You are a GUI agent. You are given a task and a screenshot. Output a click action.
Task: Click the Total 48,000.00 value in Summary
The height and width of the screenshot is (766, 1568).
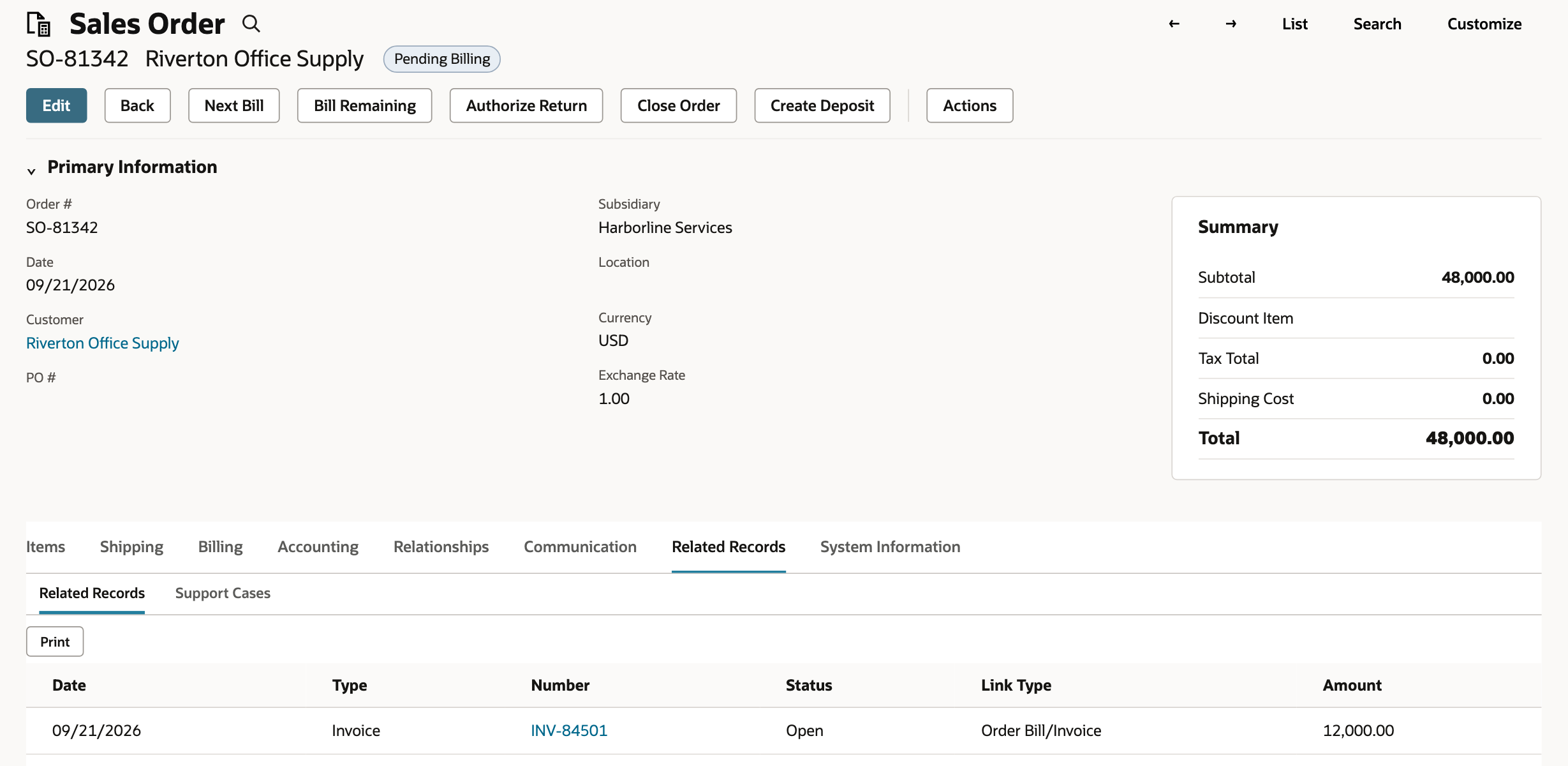1470,438
